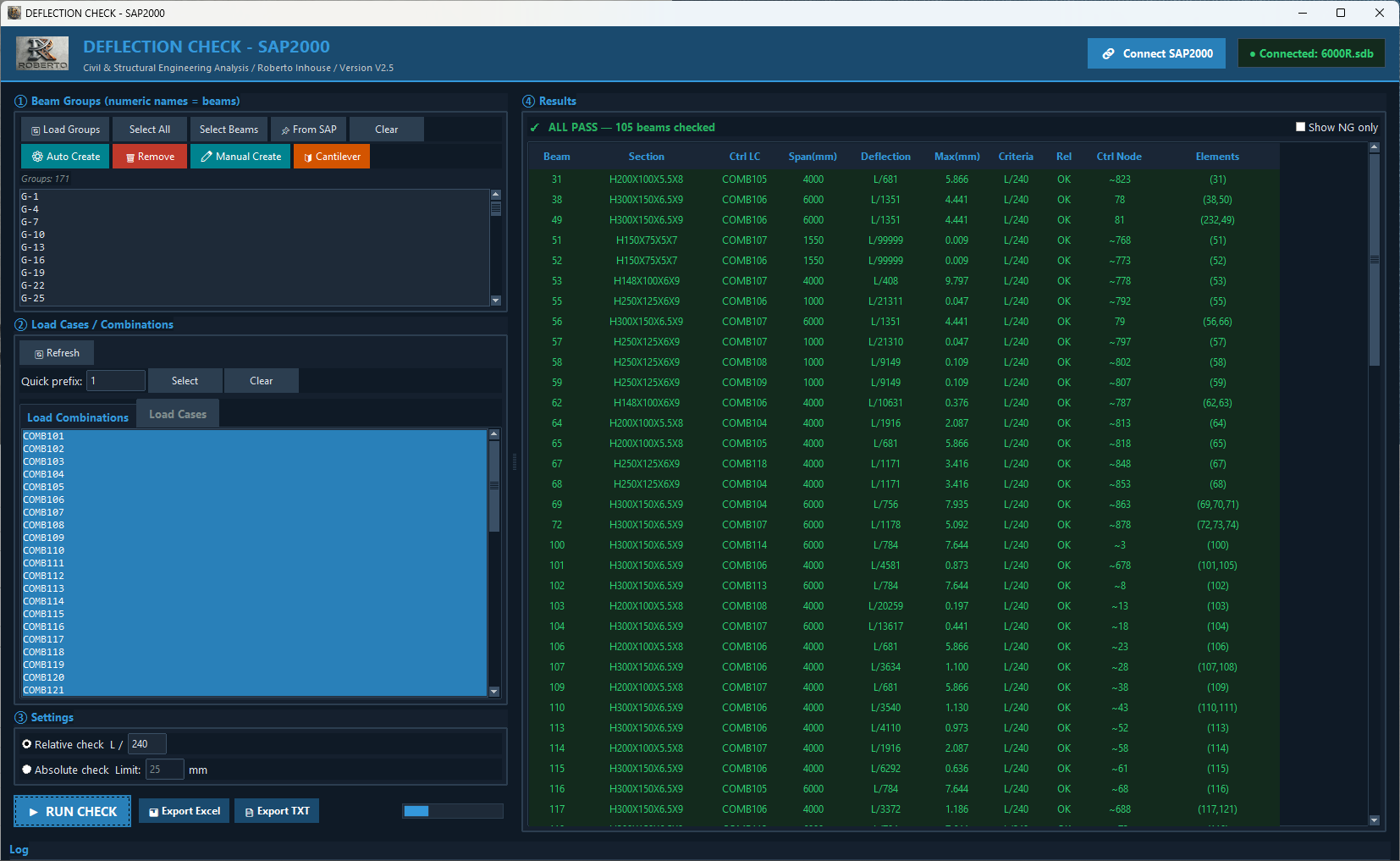Select beam 117 row in results
Screen dimensions: 1400x861
tap(905, 809)
